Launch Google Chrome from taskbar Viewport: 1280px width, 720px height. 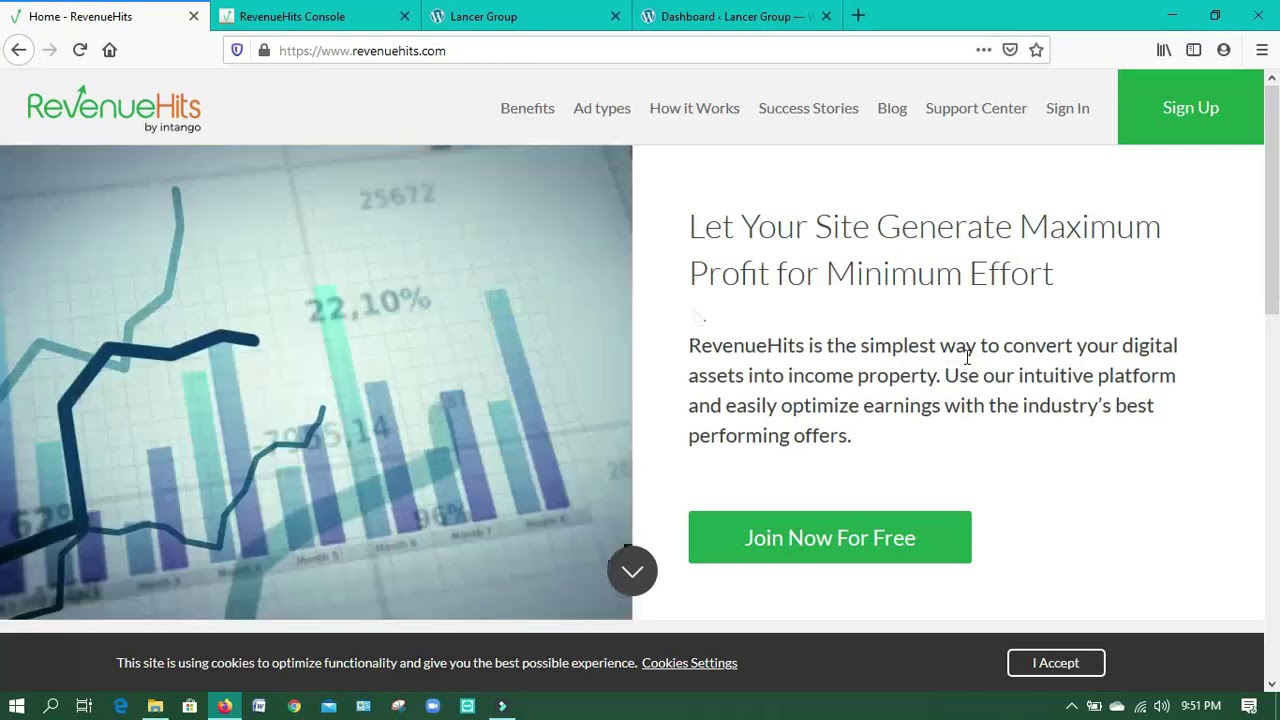point(294,706)
